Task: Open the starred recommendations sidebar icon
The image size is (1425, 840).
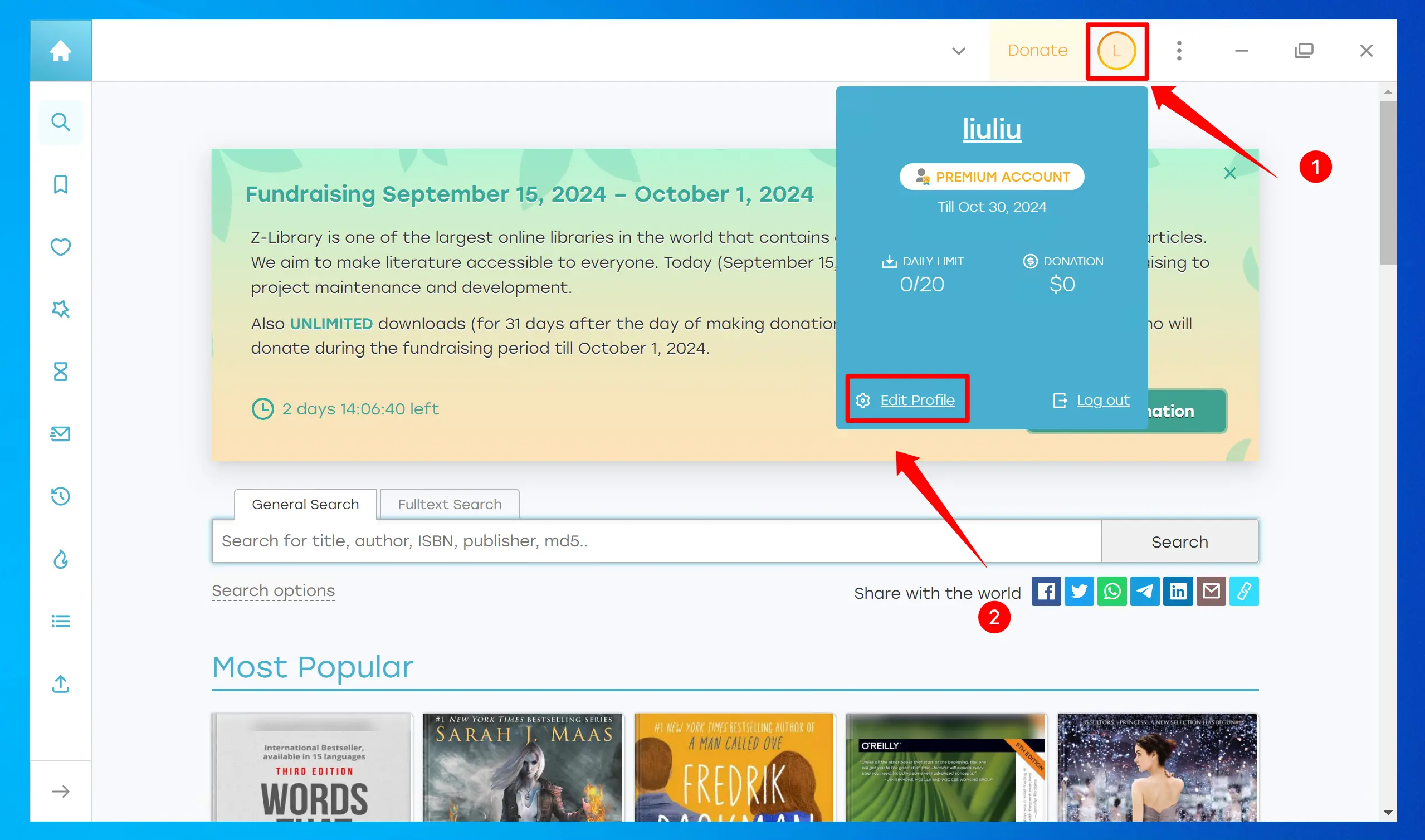Action: 61,309
